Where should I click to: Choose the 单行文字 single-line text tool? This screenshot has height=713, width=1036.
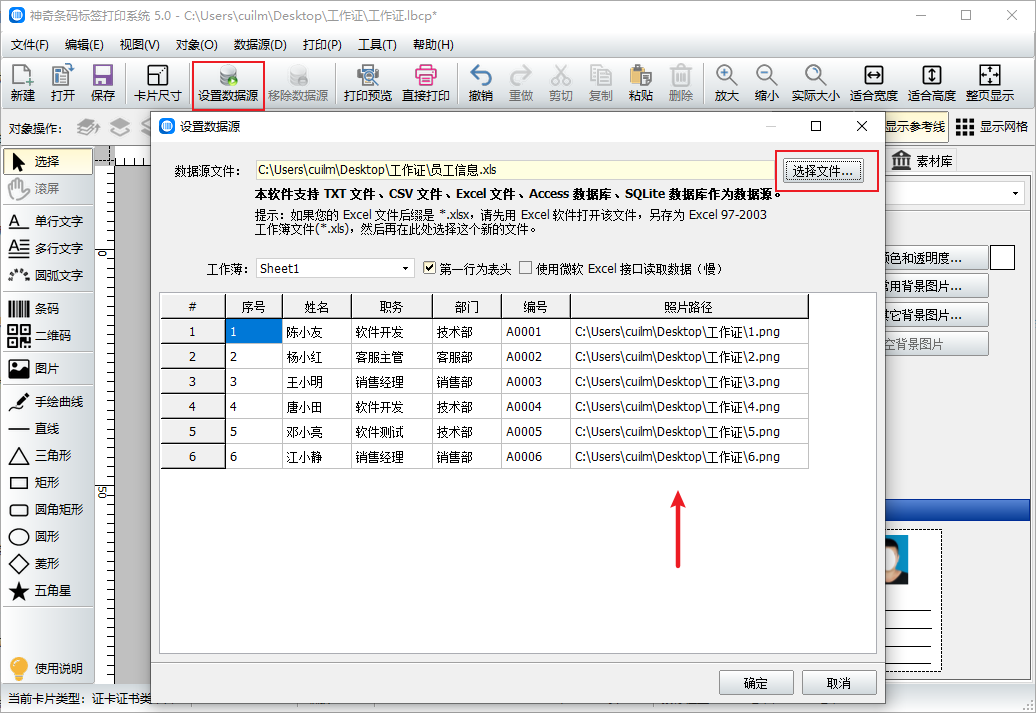(48, 221)
